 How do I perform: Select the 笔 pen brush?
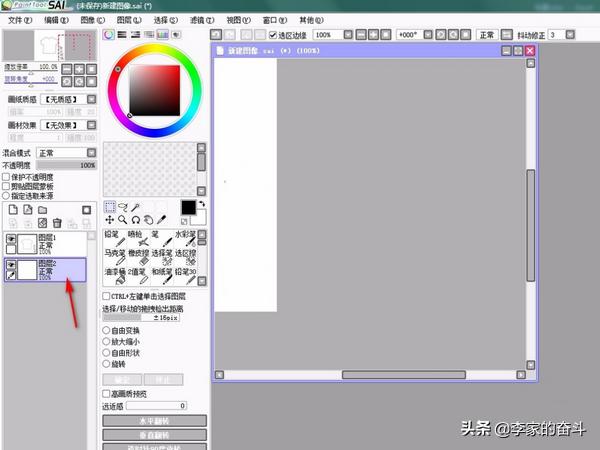[162, 238]
